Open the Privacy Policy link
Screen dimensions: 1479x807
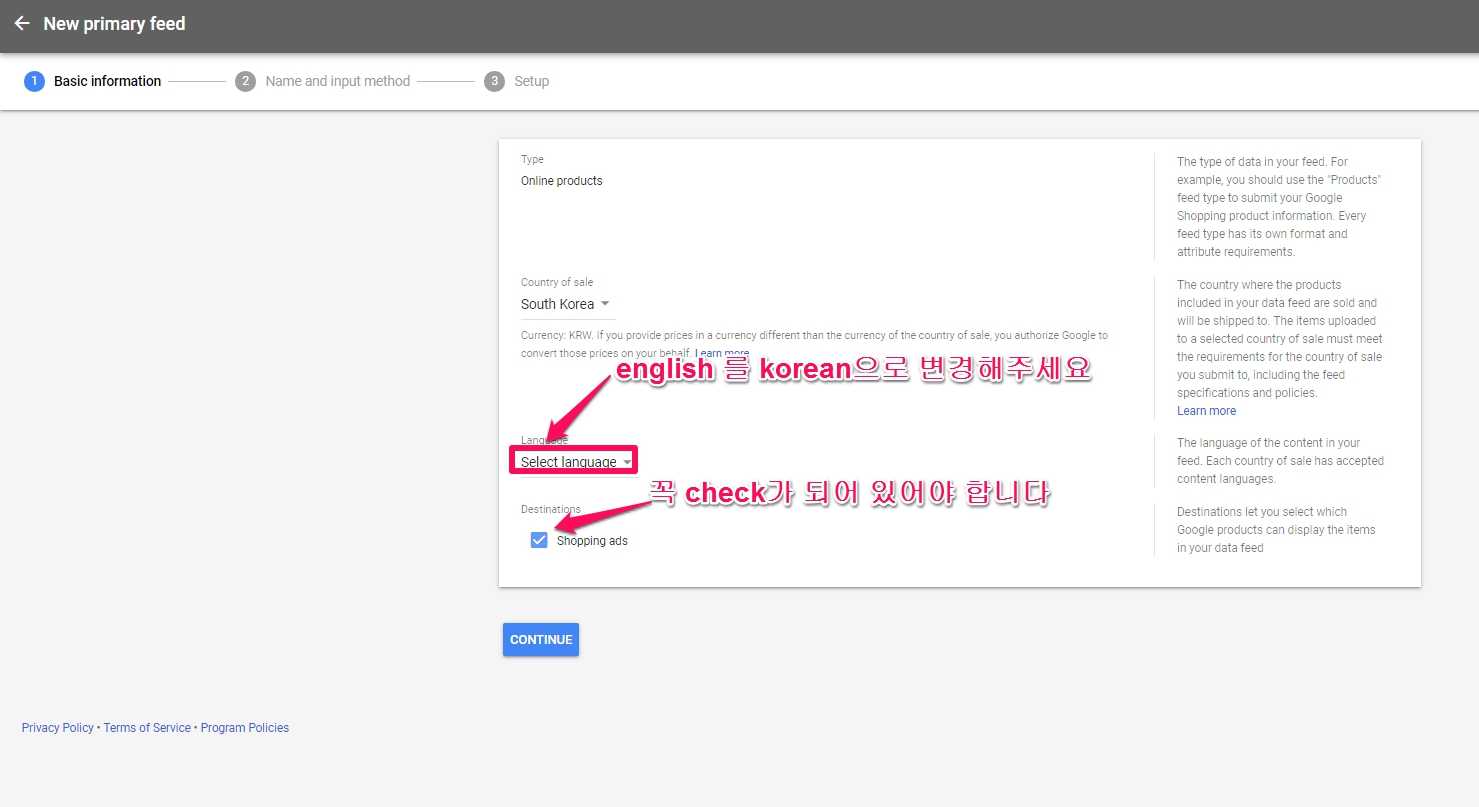pyautogui.click(x=57, y=728)
